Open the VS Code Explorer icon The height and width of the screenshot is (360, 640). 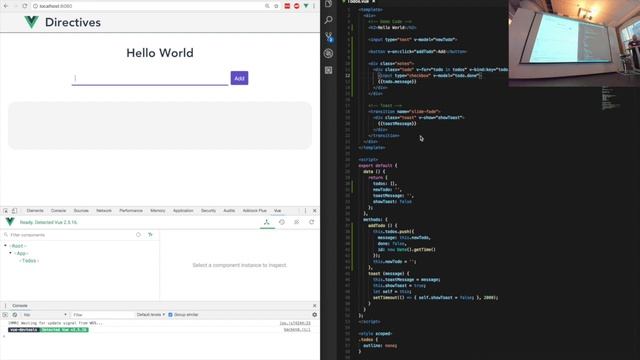coord(329,4)
